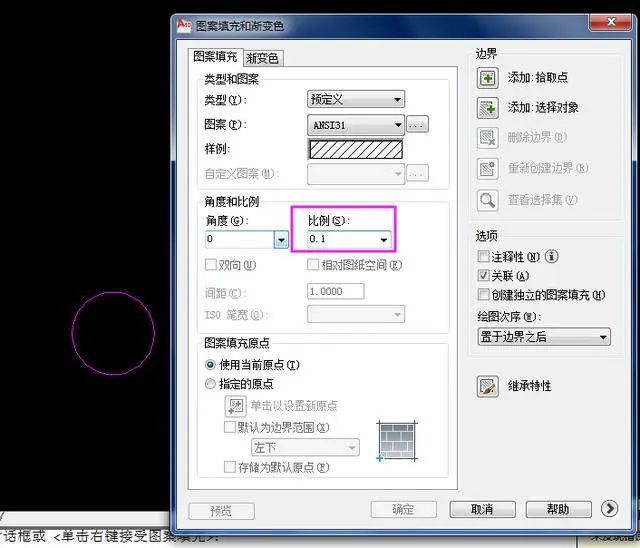Click the annotative info icon next to 注释性
Image resolution: width=640 pixels, height=548 pixels.
551,256
